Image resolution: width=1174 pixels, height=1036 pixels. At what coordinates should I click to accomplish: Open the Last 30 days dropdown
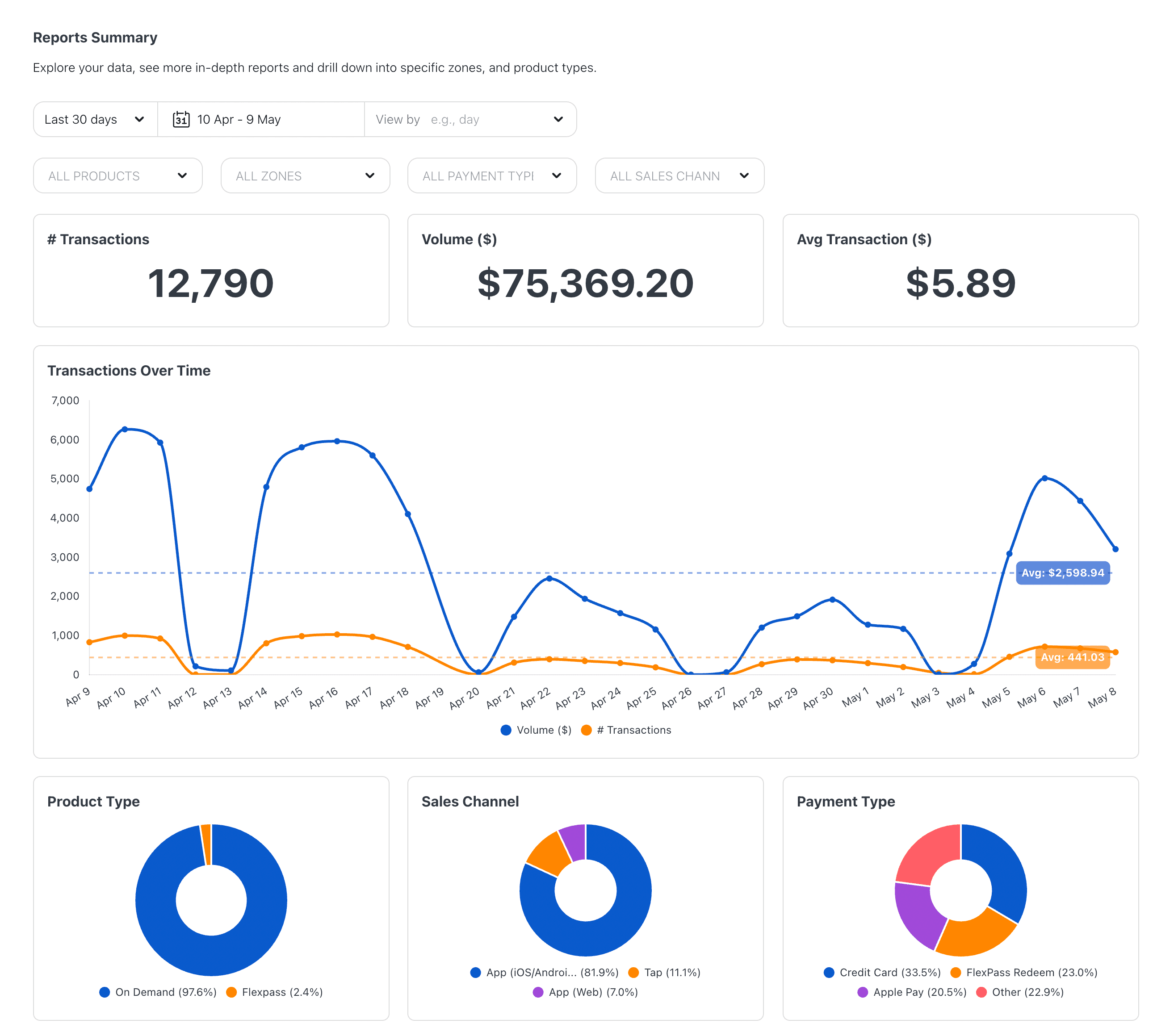click(x=95, y=119)
